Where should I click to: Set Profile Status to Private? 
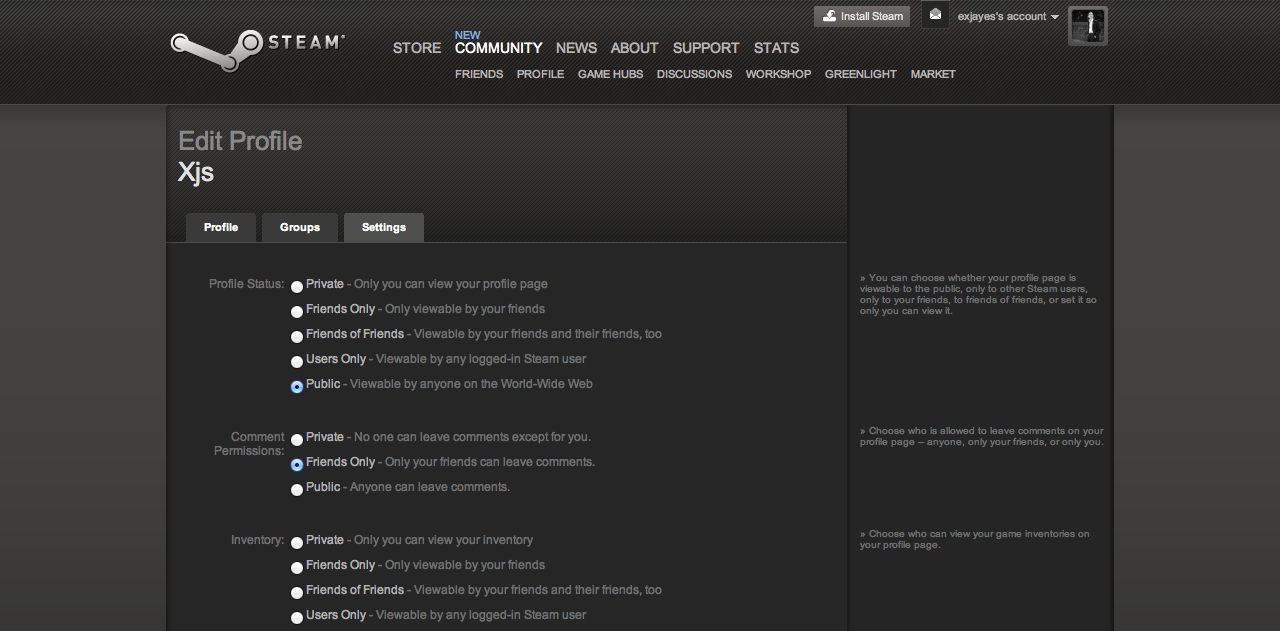[x=297, y=287]
